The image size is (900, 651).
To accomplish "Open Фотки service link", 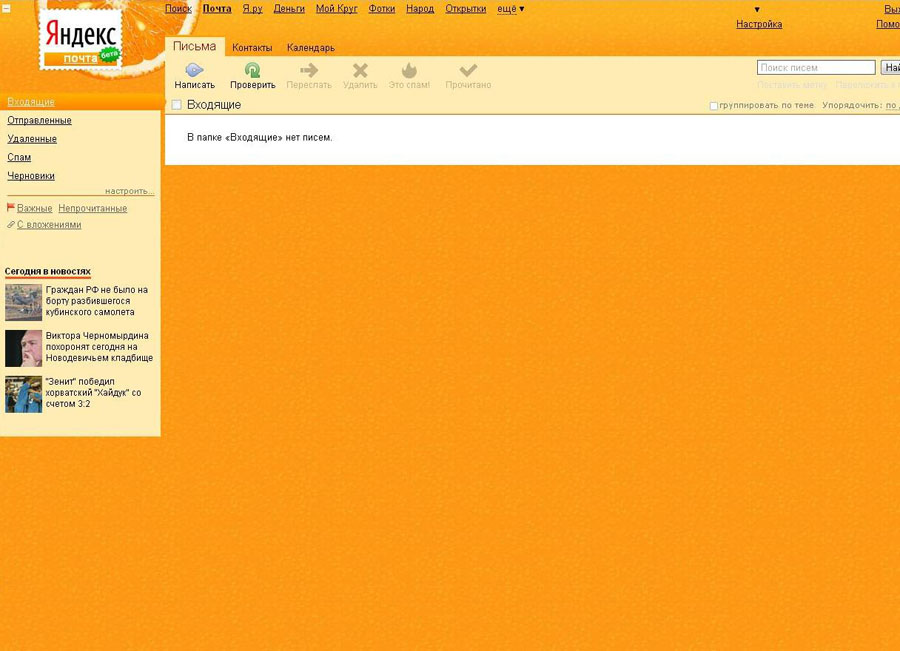I will [x=382, y=9].
